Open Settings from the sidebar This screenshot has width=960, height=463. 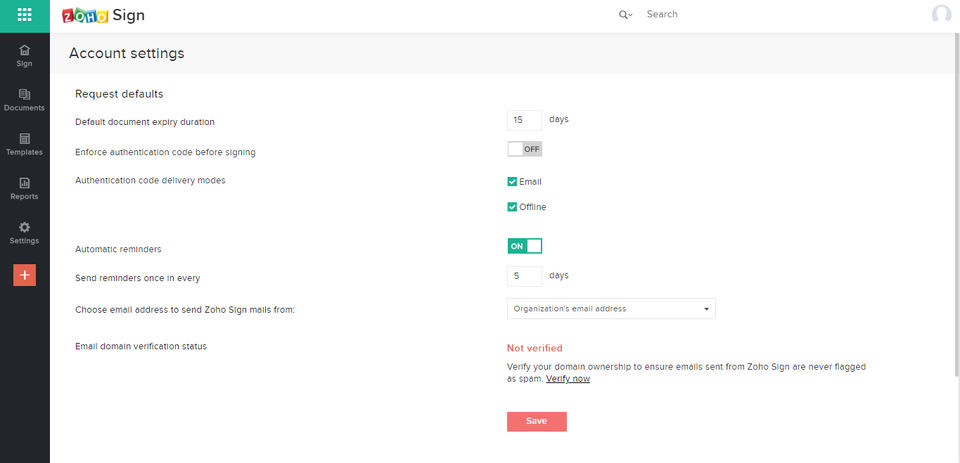click(x=24, y=233)
